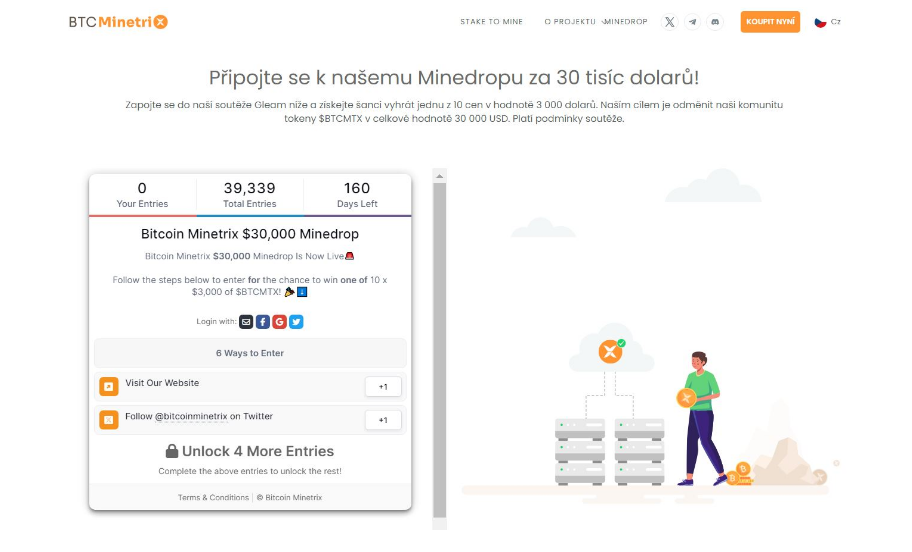The height and width of the screenshot is (552, 912).
Task: Click the lock icon beside Unlock 4 More Entries
Action: [172, 451]
